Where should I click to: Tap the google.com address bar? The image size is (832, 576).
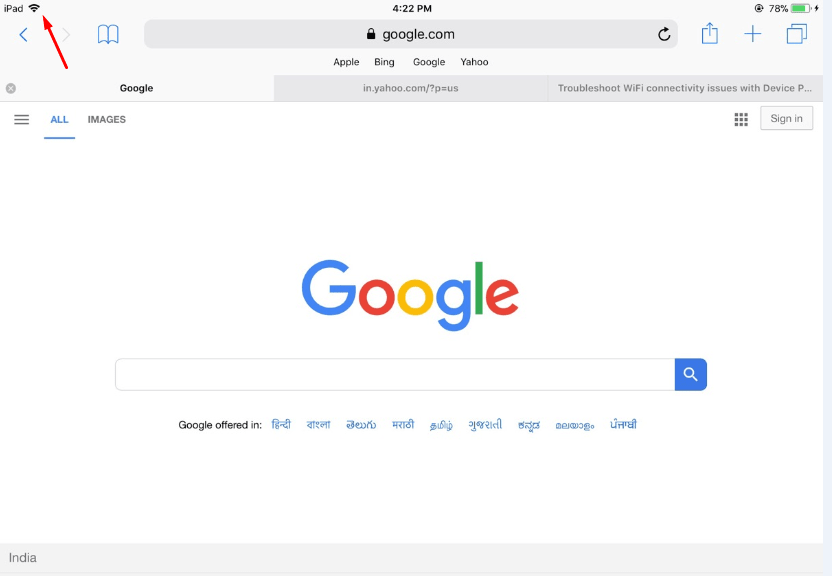(411, 34)
